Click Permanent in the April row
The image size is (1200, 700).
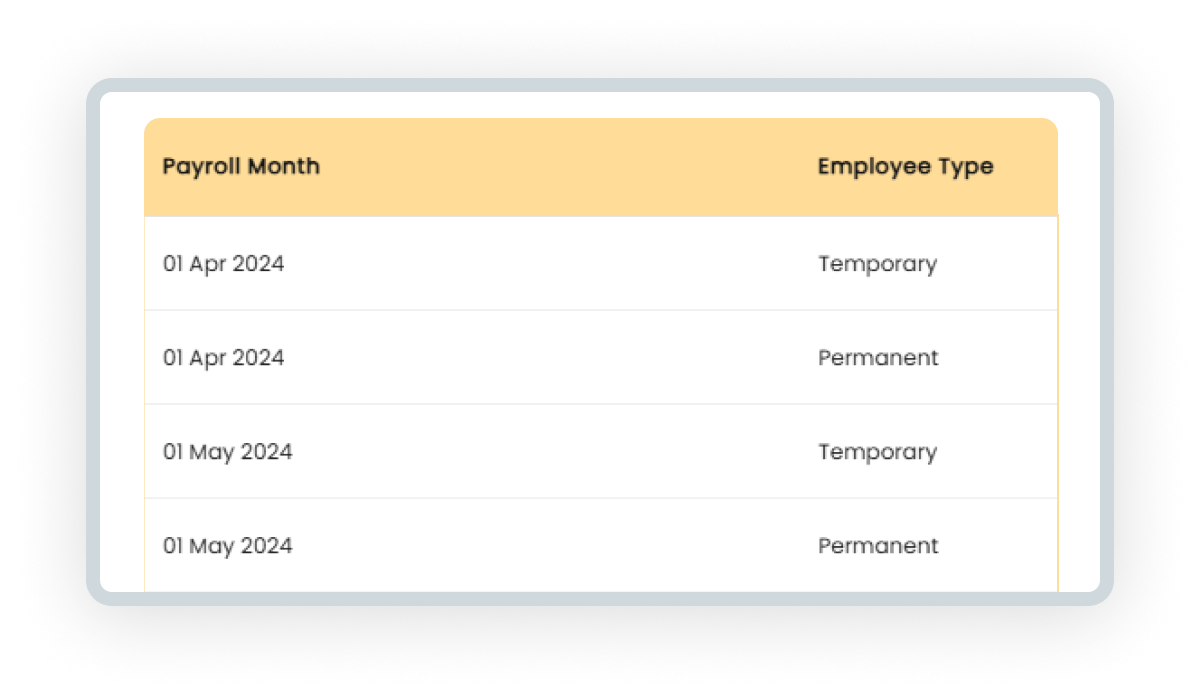coord(879,358)
